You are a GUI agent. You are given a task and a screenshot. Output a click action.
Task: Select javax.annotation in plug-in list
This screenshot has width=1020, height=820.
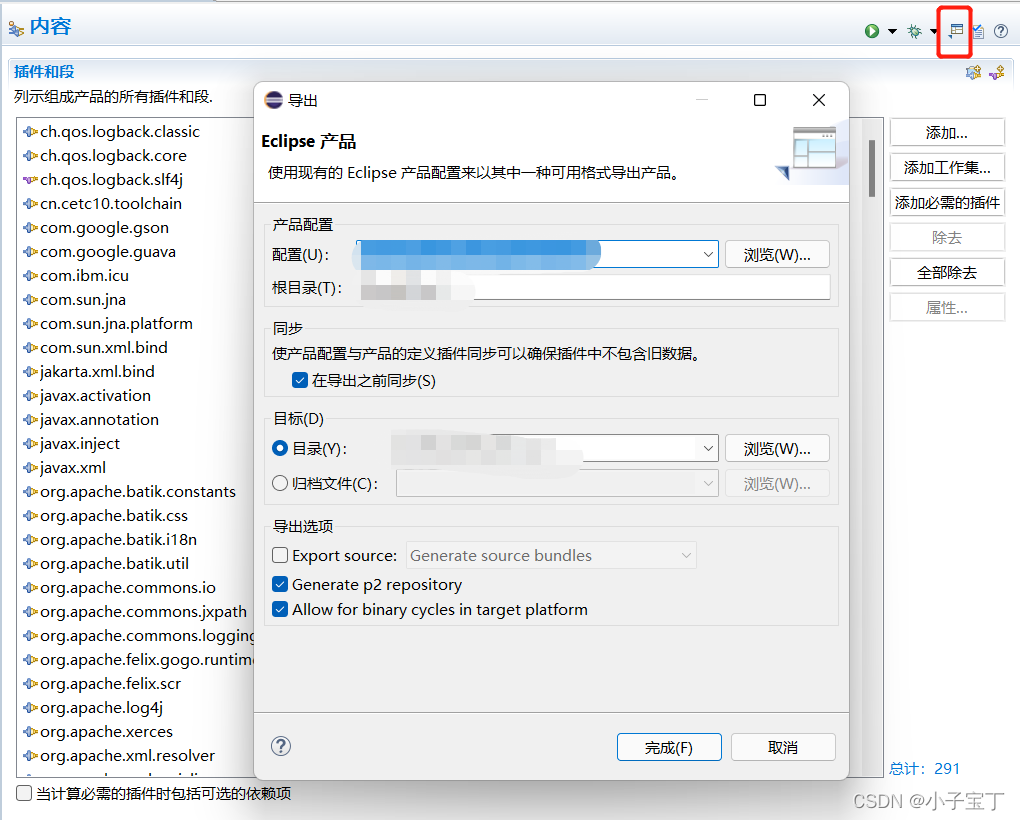coord(99,419)
